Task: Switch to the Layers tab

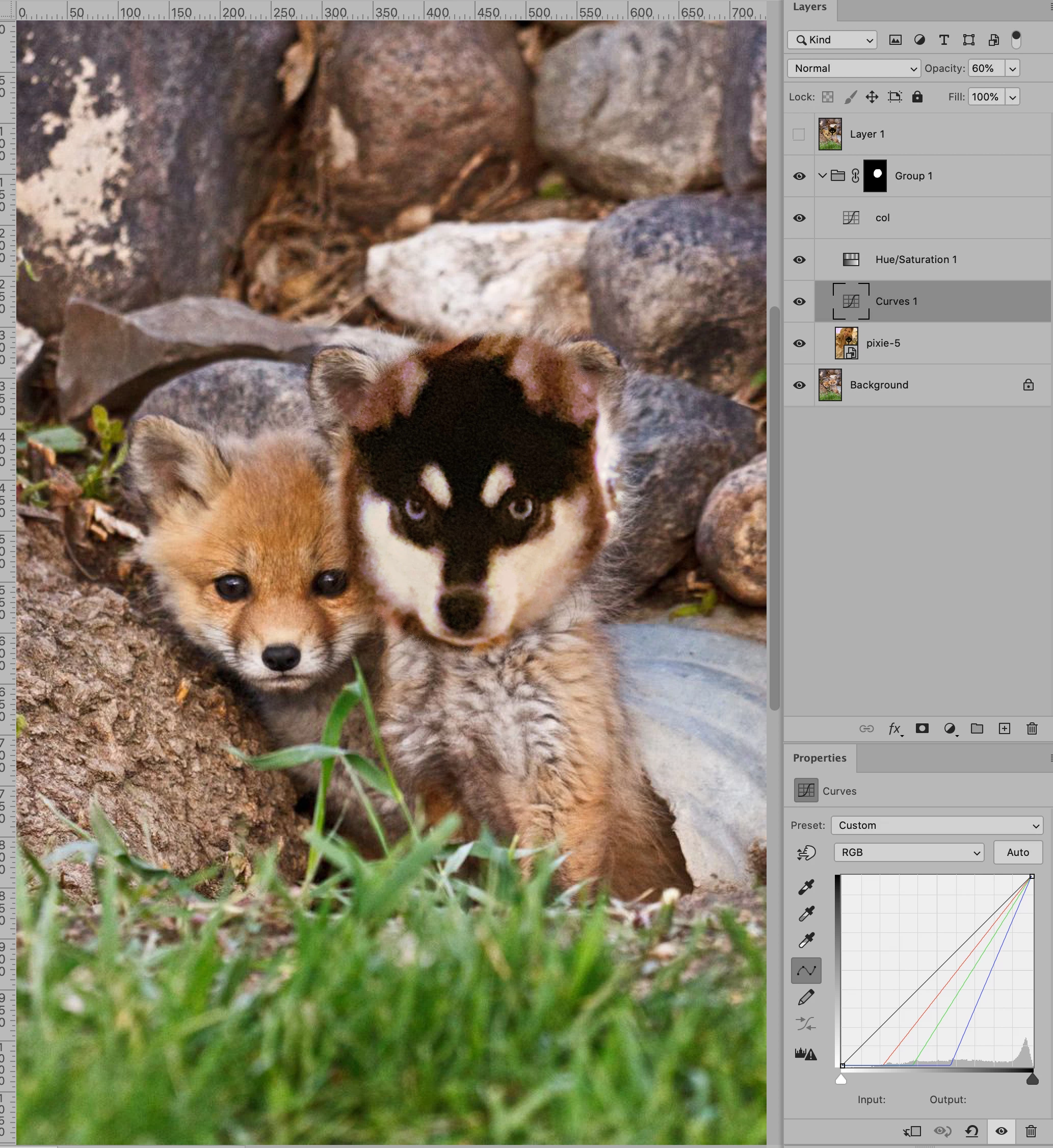Action: (809, 7)
